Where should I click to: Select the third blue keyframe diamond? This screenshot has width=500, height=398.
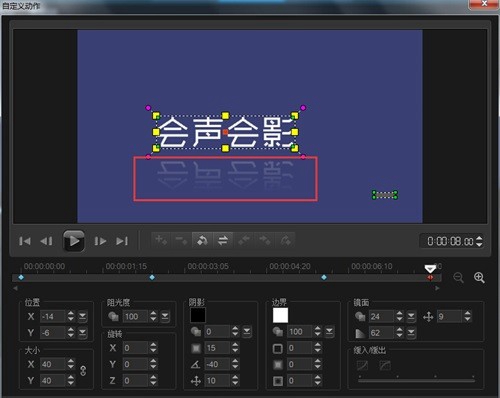324,277
